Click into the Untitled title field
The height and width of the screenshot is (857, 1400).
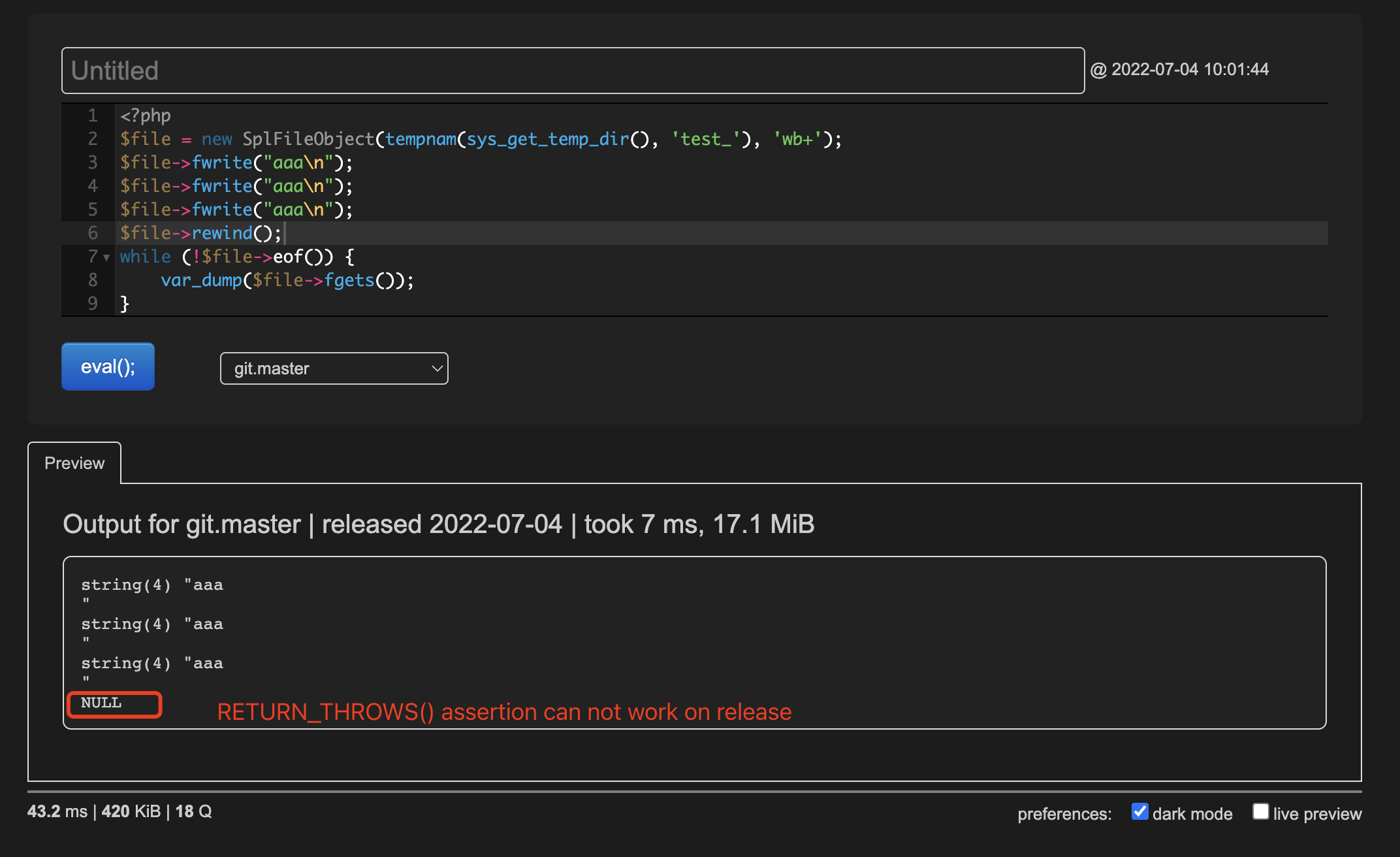click(x=572, y=71)
